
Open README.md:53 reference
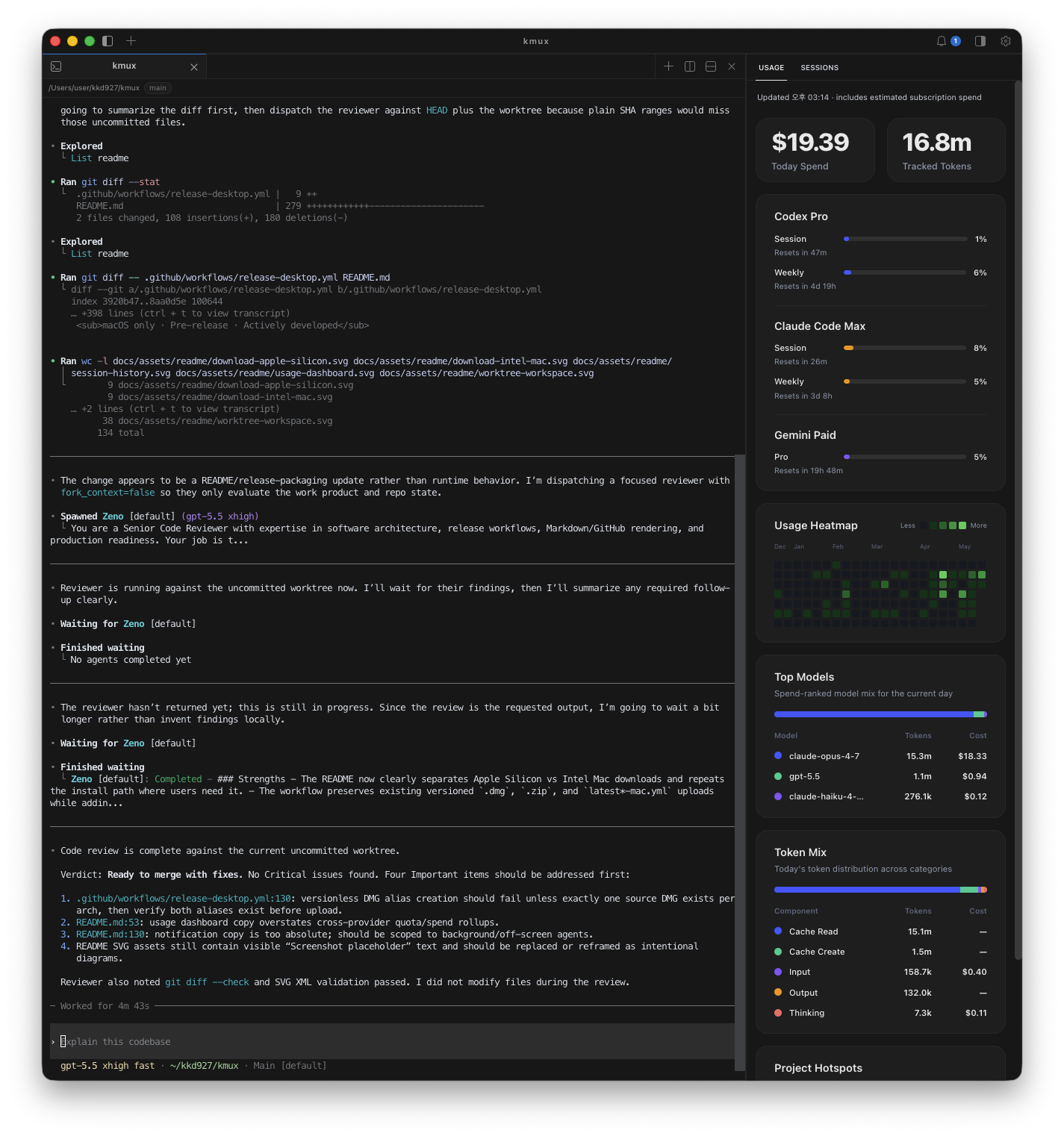(108, 923)
